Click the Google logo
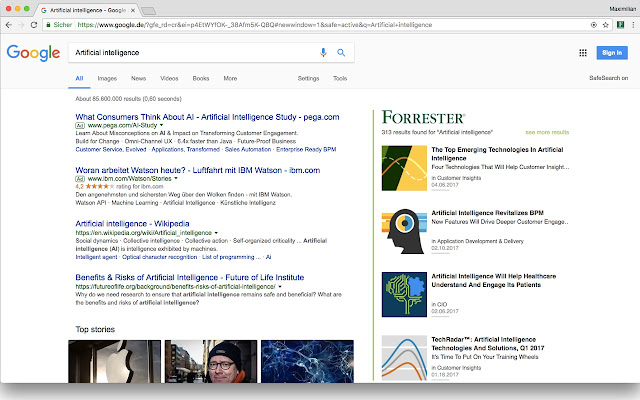640x400 pixels. (x=33, y=53)
